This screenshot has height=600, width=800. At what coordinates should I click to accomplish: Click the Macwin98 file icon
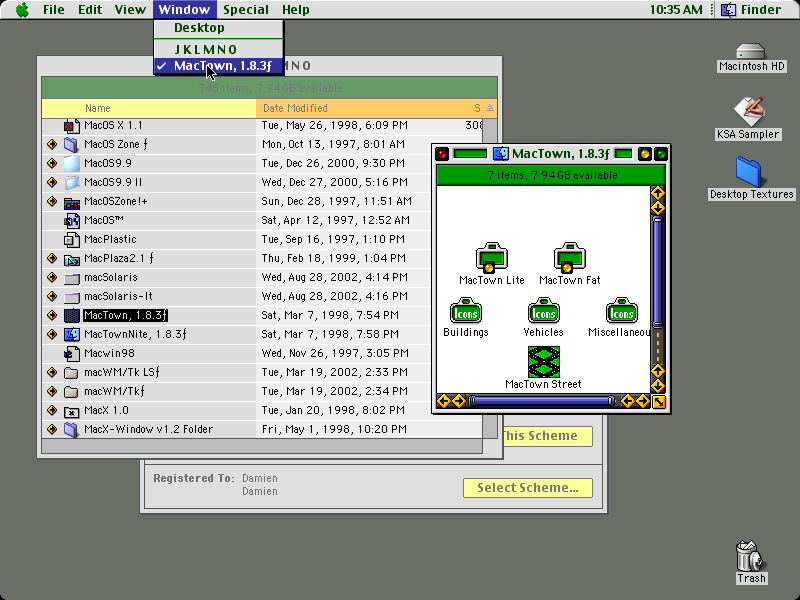71,354
